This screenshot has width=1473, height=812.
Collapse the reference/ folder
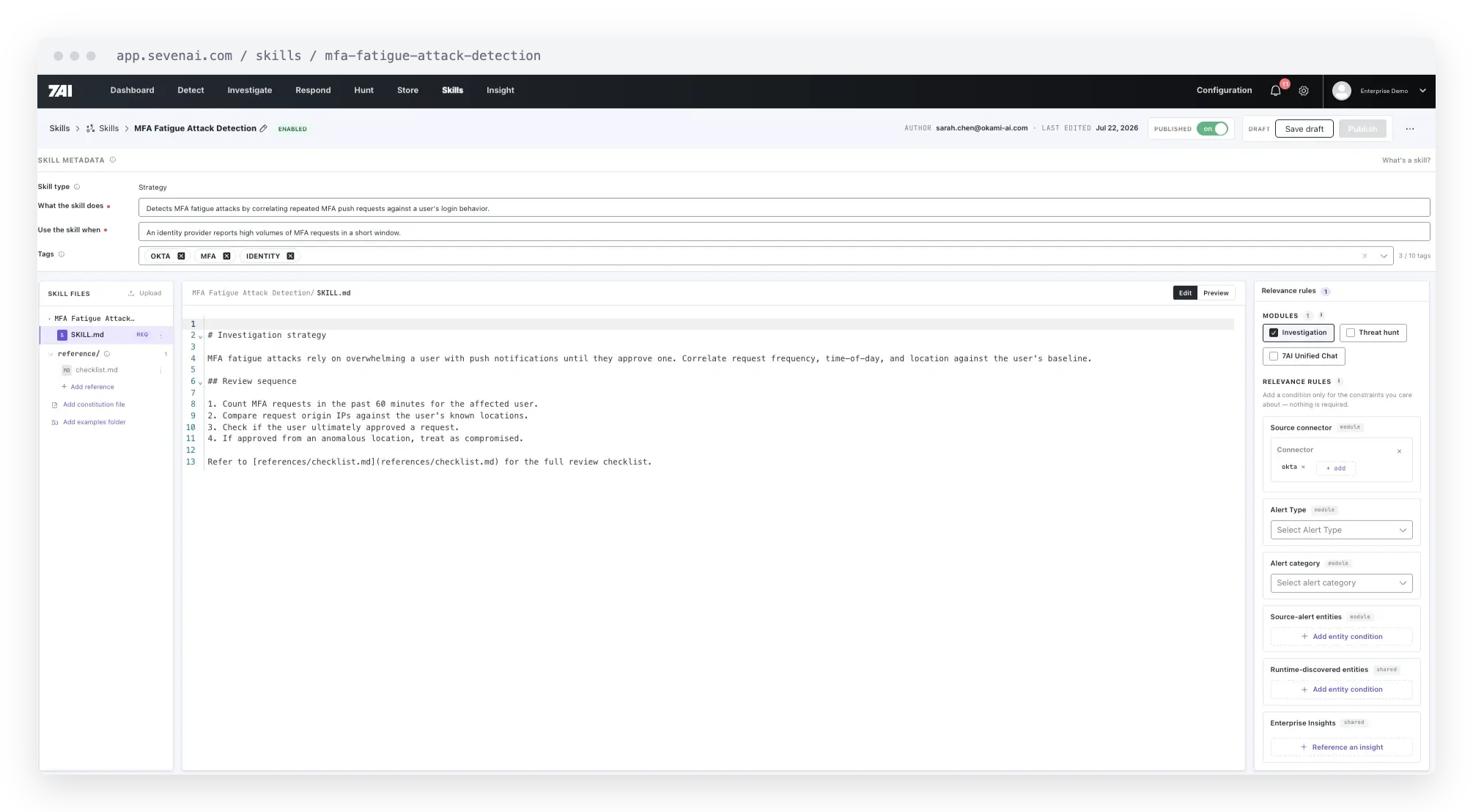point(51,354)
